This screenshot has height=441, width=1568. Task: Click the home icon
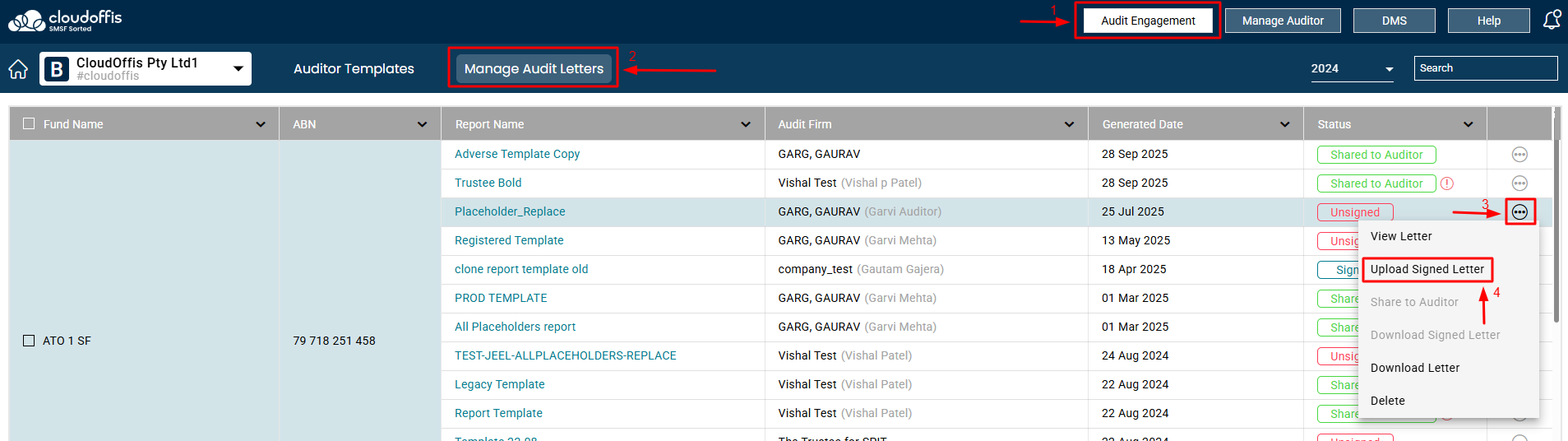point(18,69)
